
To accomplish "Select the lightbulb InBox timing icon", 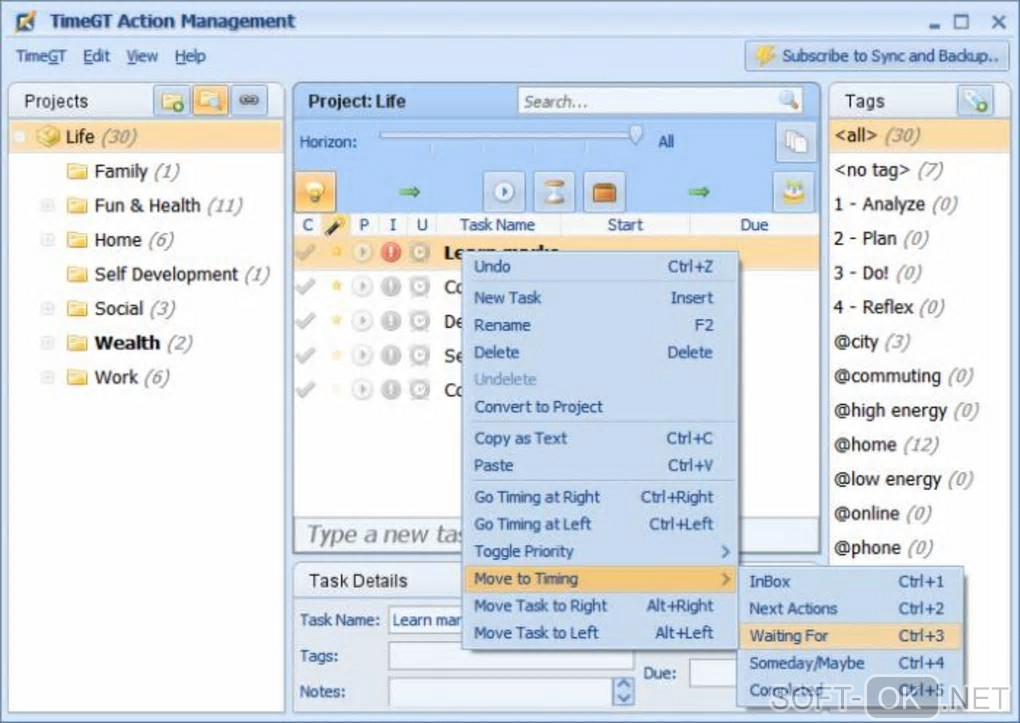I will click(315, 191).
